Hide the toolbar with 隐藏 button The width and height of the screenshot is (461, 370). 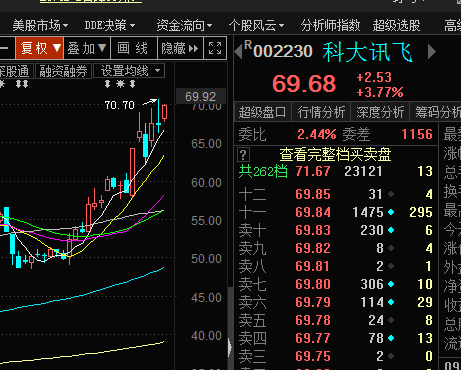point(180,48)
